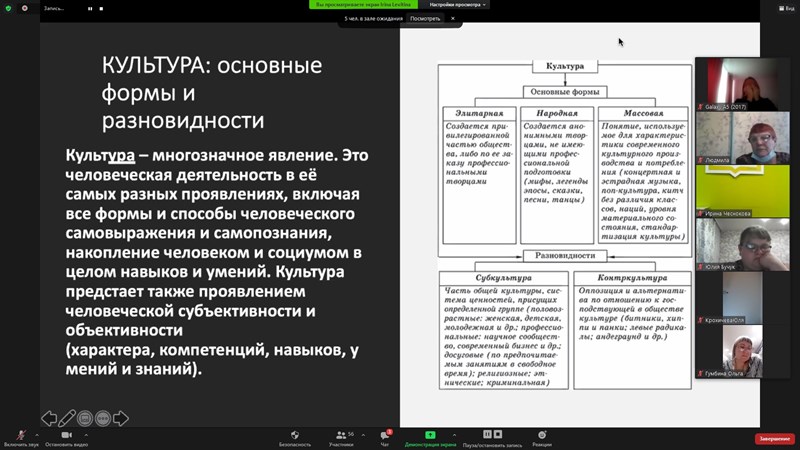Click the Разновидности diagram box
The image size is (800, 450).
pos(565,256)
